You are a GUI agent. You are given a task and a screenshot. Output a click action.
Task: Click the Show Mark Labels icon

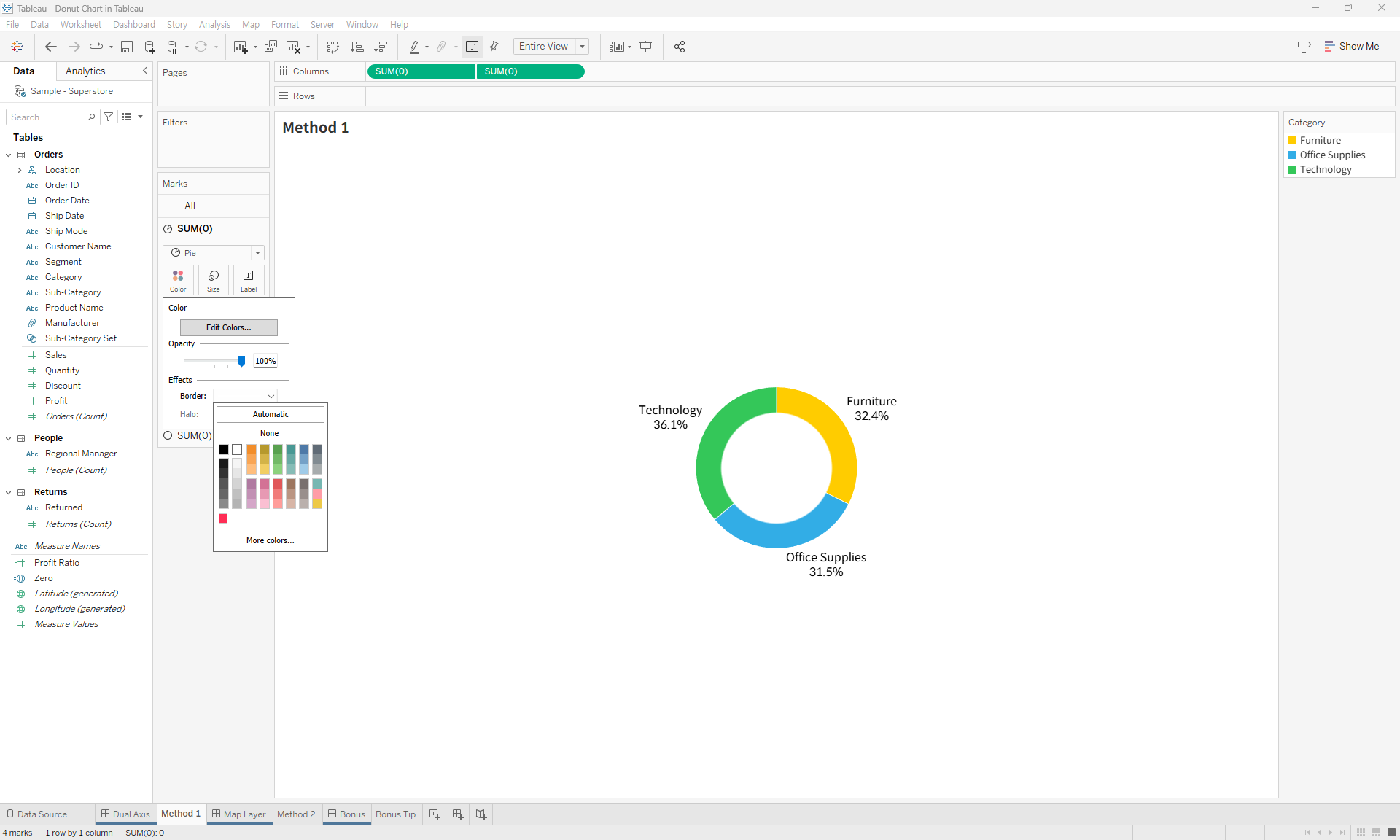coord(472,46)
